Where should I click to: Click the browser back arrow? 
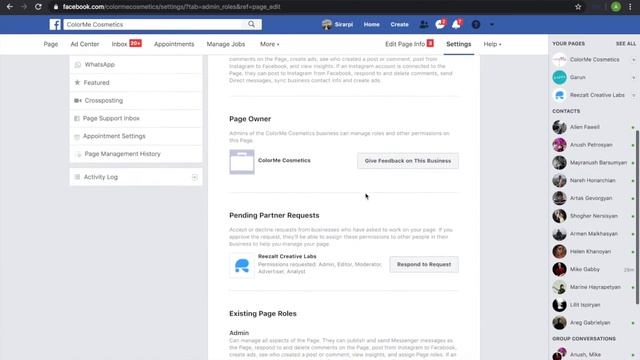tap(10, 7)
